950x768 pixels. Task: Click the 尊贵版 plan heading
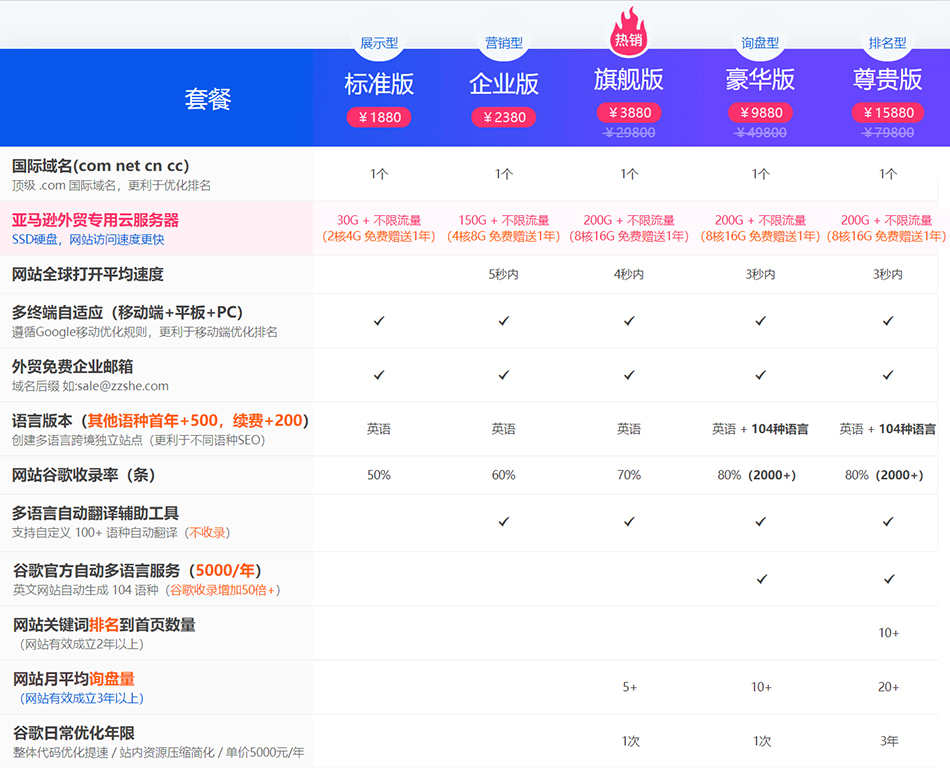888,79
